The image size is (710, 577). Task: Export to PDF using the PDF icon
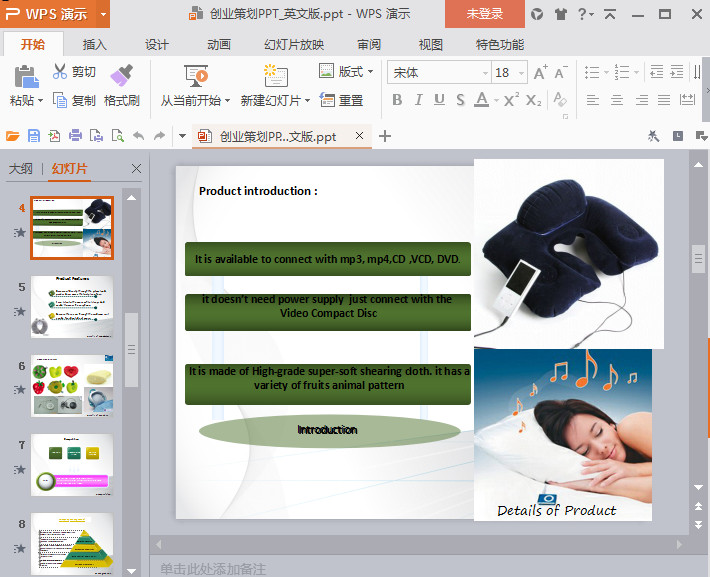pyautogui.click(x=54, y=136)
